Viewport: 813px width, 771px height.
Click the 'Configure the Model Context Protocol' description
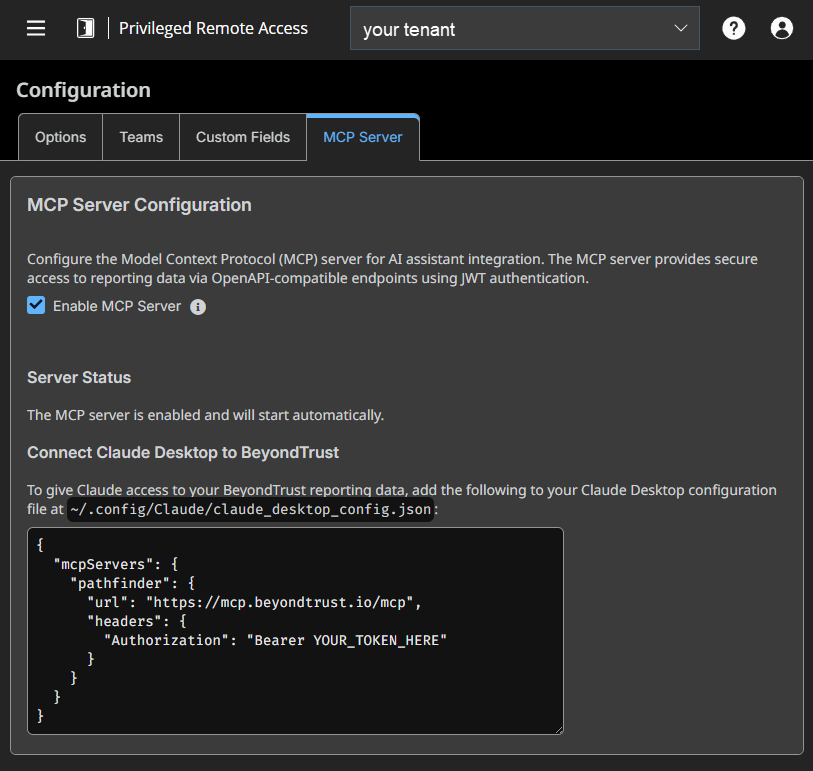(x=393, y=269)
